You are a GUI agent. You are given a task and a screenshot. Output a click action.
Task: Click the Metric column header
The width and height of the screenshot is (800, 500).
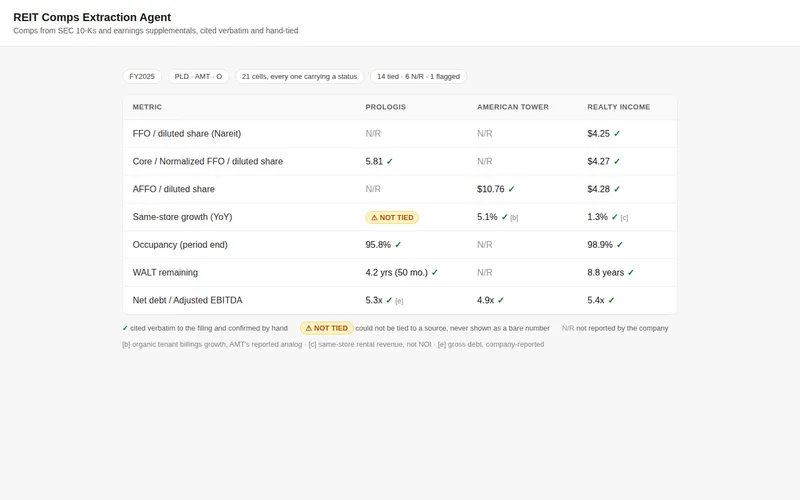tap(147, 107)
